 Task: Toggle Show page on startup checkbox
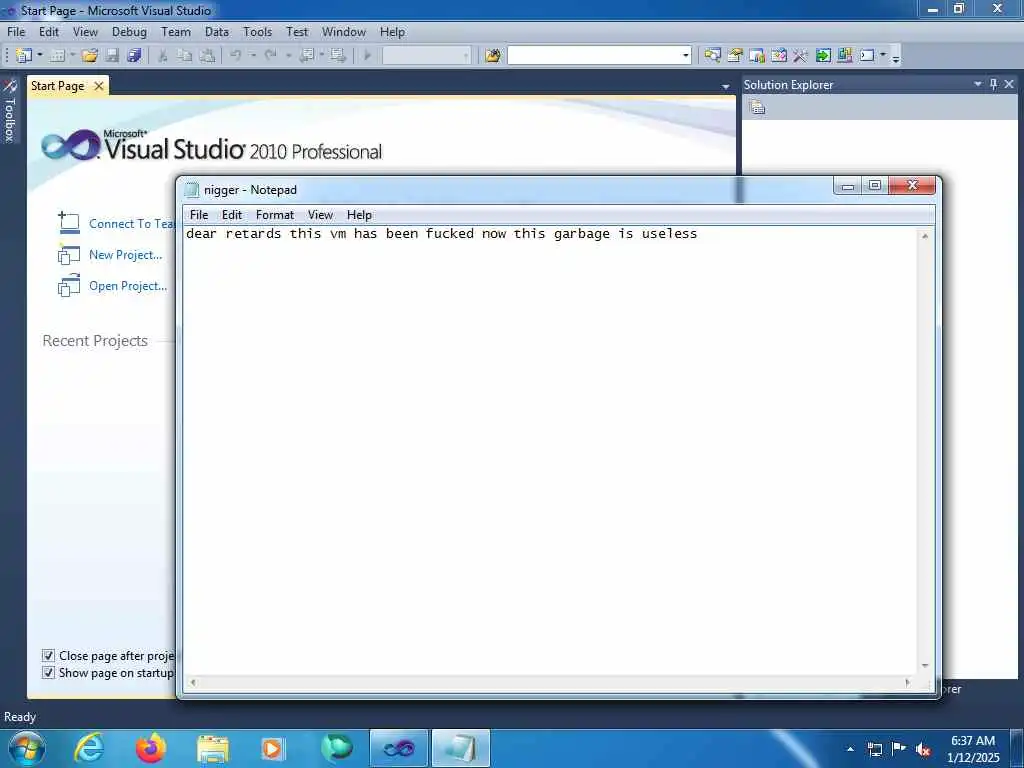tap(48, 673)
